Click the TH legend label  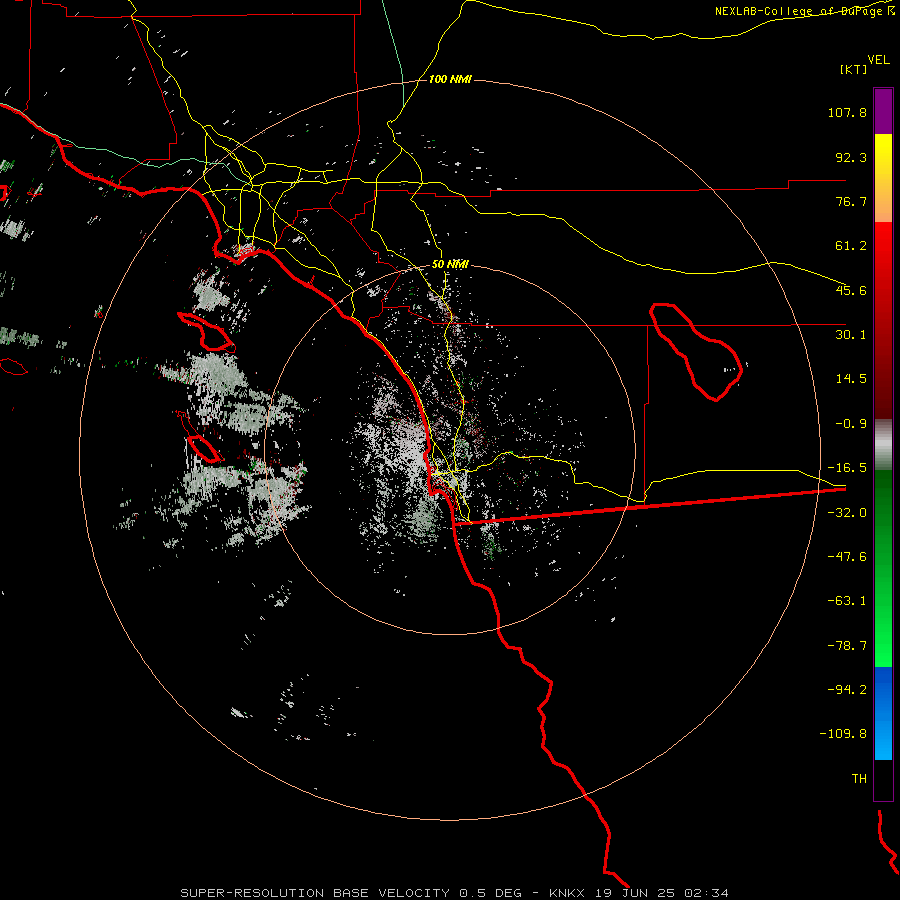tap(859, 778)
